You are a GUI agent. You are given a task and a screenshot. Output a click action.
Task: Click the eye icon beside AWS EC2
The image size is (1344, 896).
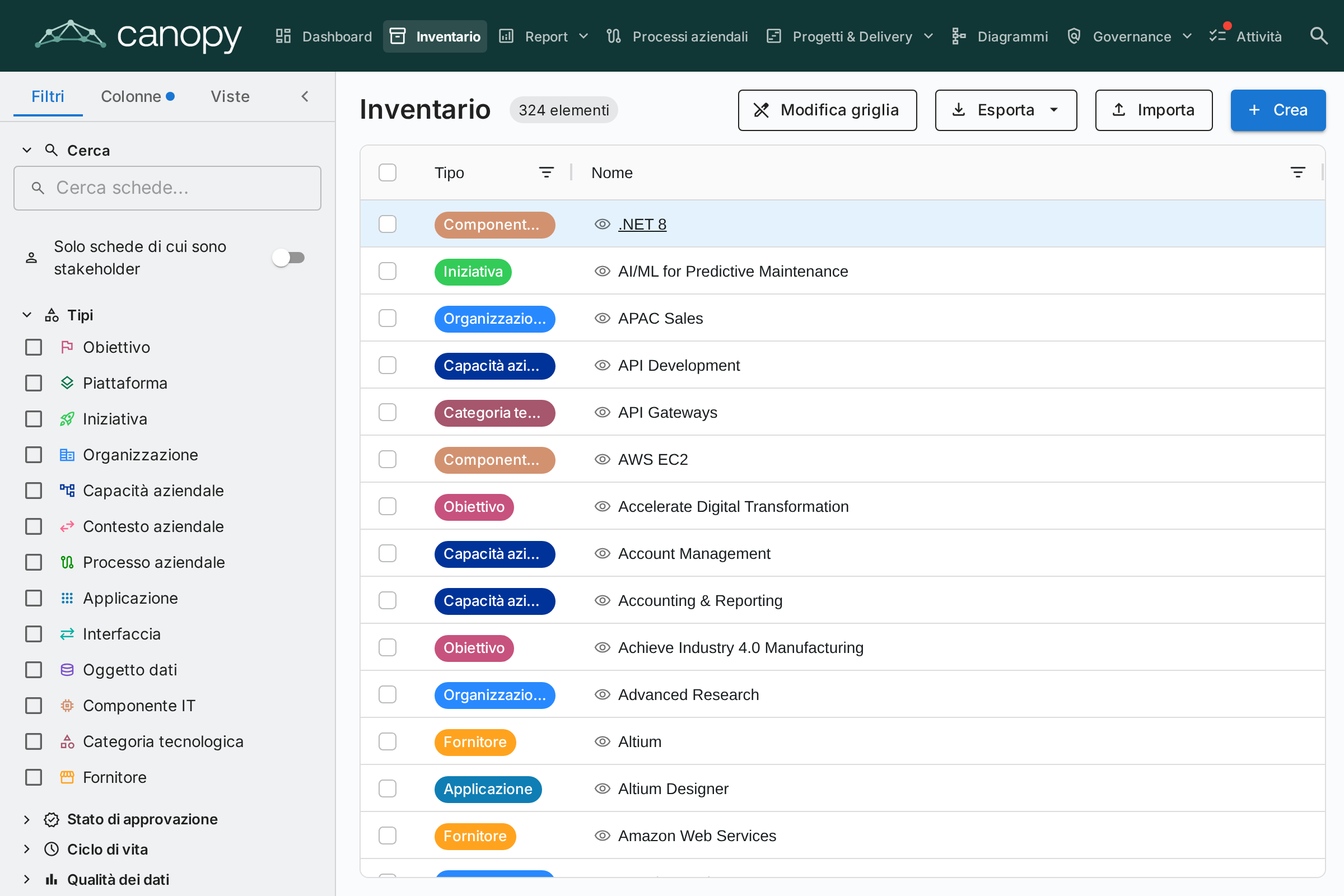603,459
